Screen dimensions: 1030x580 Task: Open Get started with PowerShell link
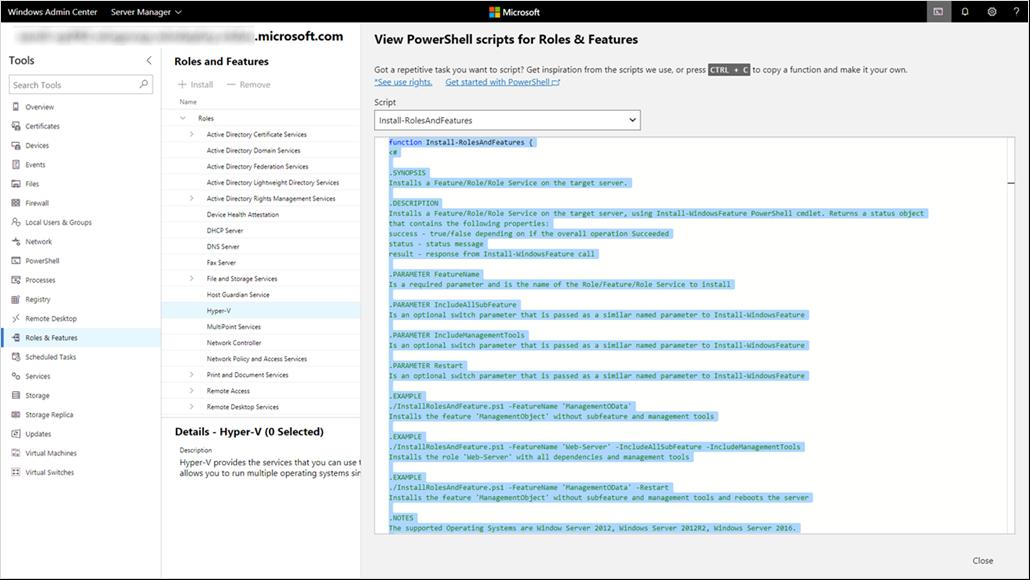pyautogui.click(x=503, y=82)
